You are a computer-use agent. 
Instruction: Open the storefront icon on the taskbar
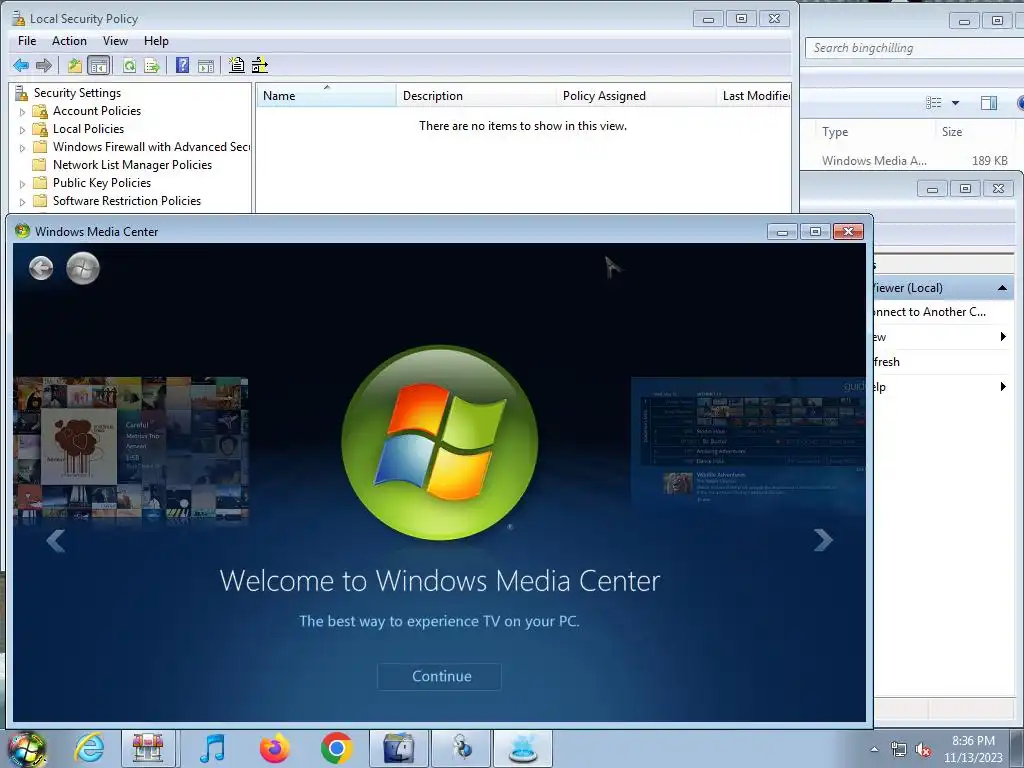148,748
